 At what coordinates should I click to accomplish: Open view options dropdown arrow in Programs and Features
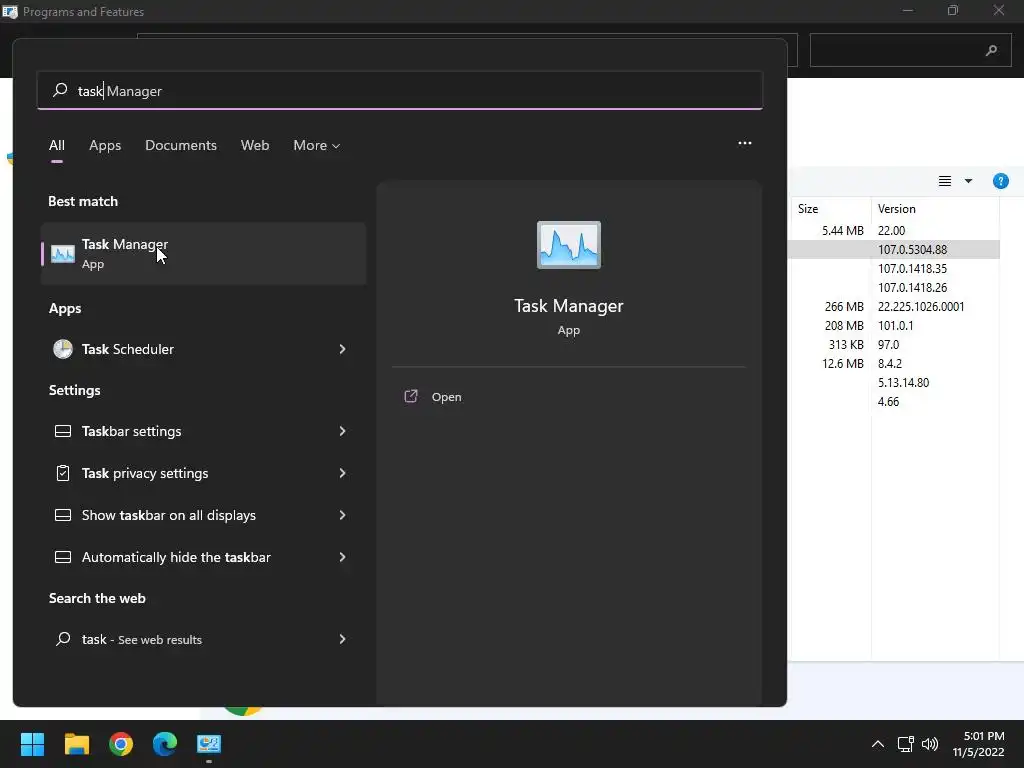click(968, 181)
